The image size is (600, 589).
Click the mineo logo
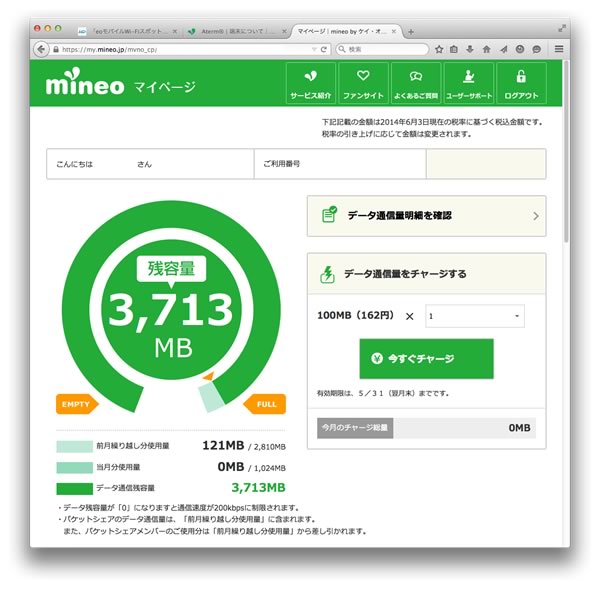85,82
